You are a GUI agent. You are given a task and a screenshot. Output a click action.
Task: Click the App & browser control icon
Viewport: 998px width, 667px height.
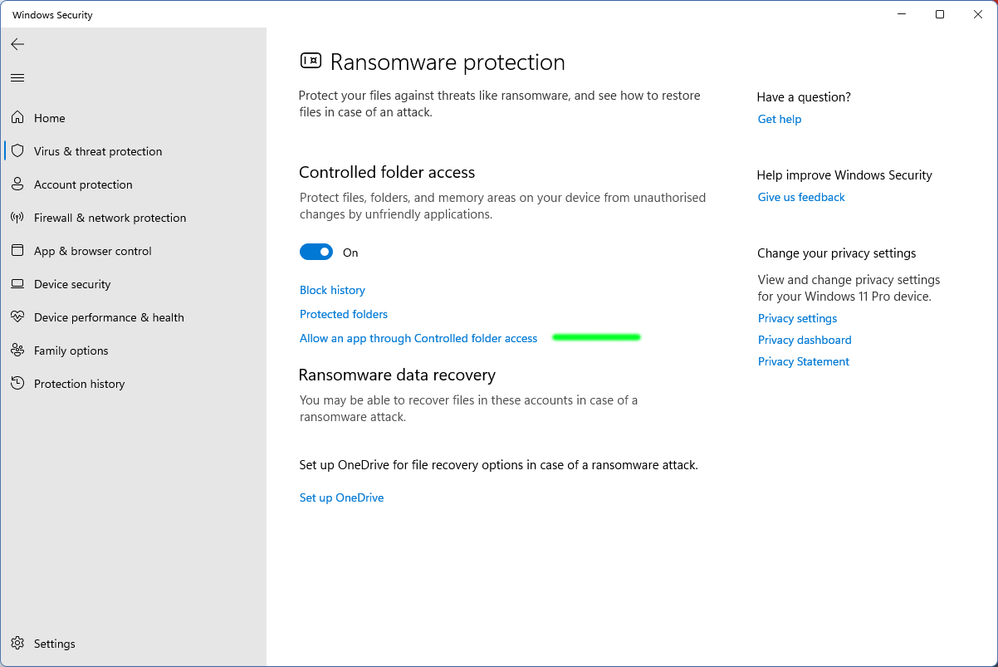click(17, 251)
